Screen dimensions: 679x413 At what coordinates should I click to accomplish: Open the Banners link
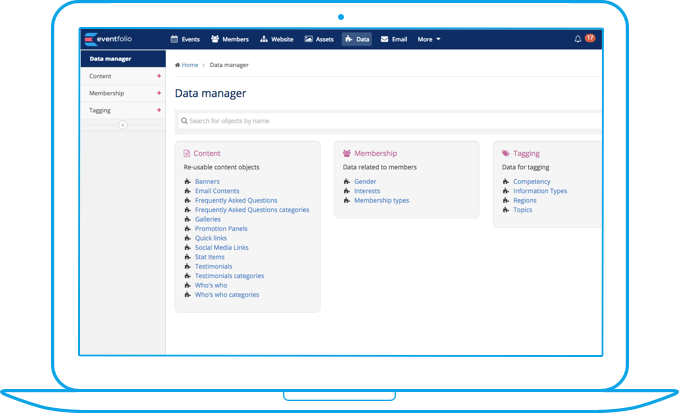pyautogui.click(x=207, y=181)
